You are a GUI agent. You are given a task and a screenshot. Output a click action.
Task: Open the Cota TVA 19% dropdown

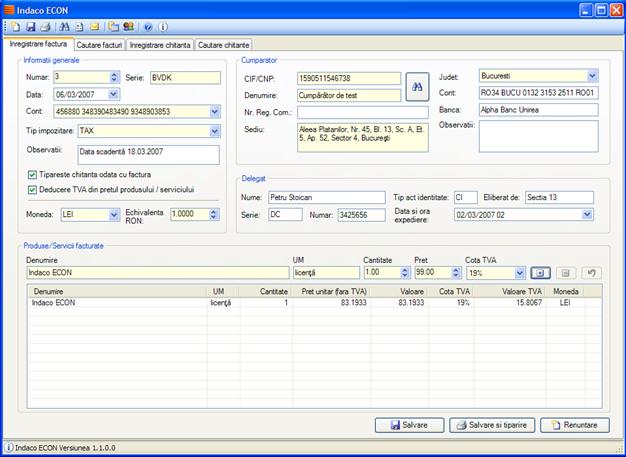click(519, 273)
